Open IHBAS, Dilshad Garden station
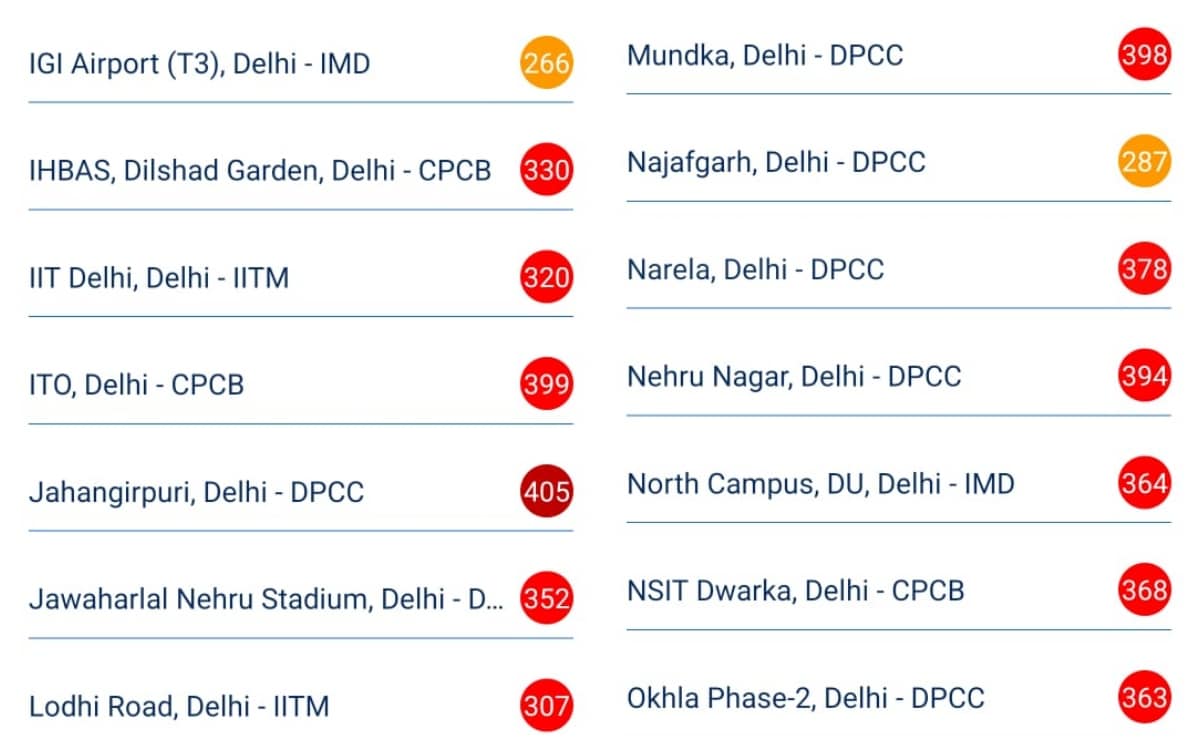This screenshot has height=738, width=1200. pos(260,171)
